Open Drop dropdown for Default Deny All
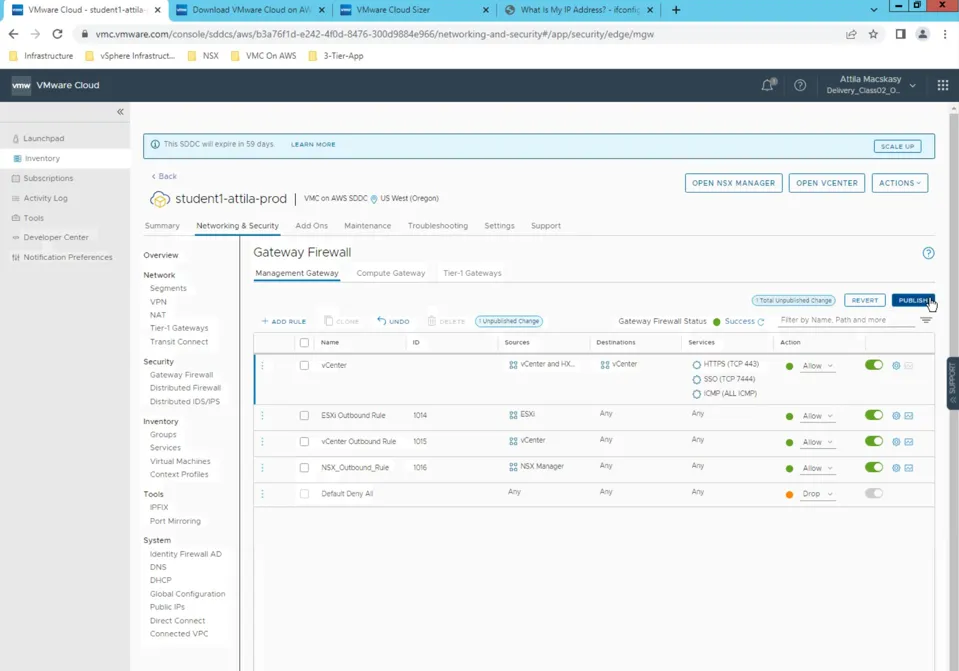 pos(817,494)
